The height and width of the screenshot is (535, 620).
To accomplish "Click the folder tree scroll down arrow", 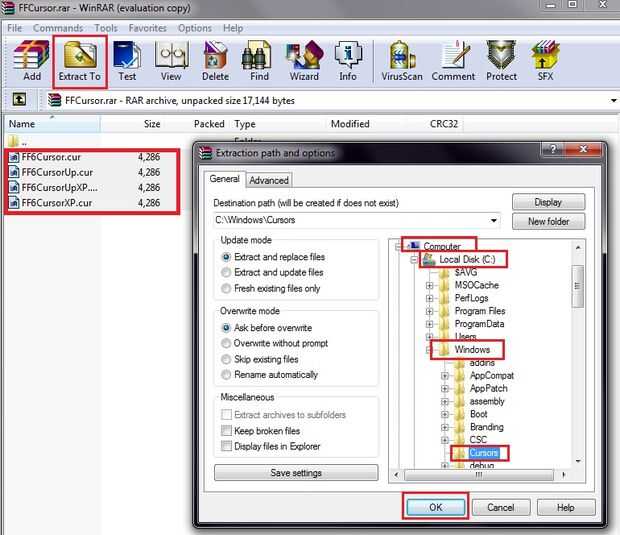I will (x=578, y=461).
